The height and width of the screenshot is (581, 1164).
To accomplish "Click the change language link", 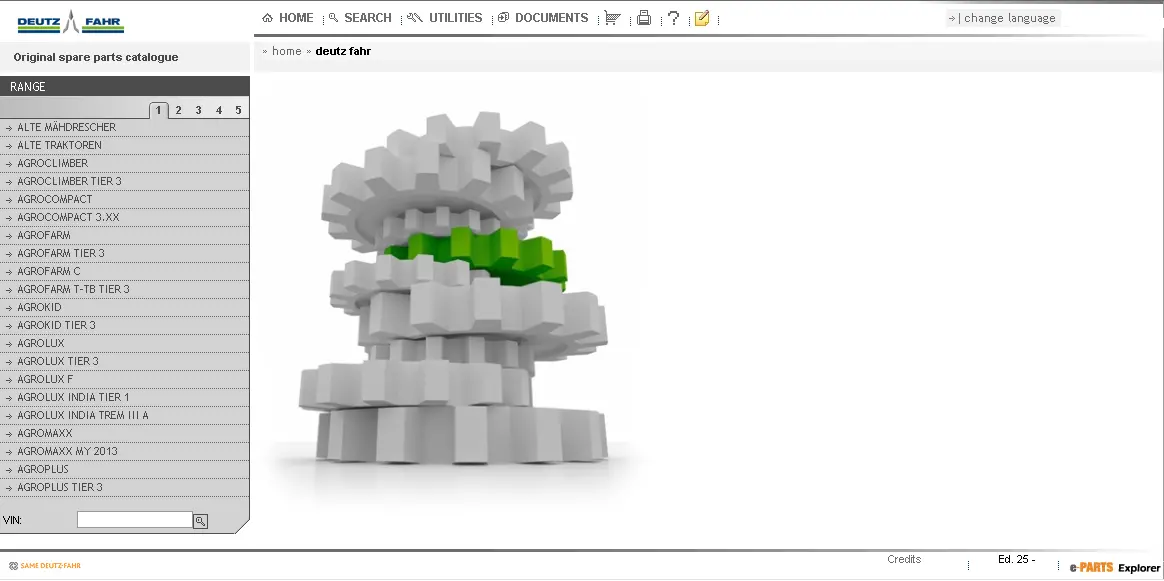I will (x=1002, y=18).
